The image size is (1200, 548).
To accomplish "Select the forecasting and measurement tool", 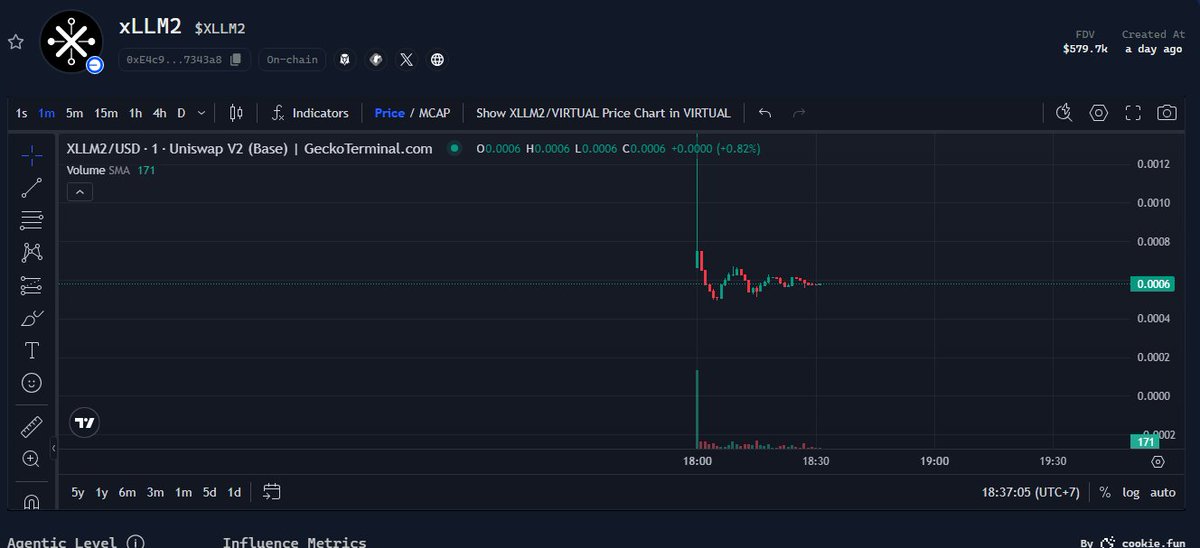I will click(31, 285).
